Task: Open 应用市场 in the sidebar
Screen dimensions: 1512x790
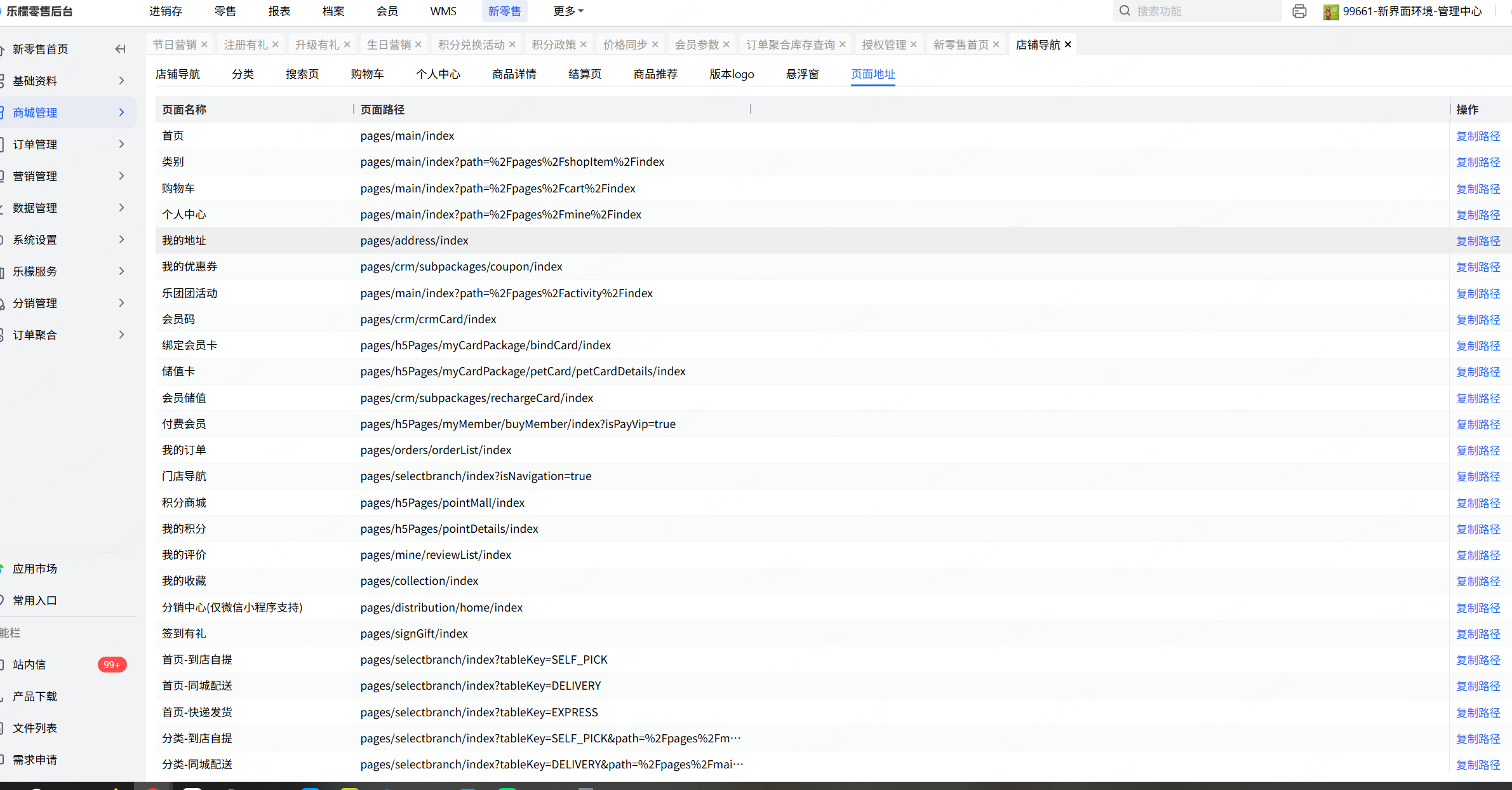Action: click(35, 568)
